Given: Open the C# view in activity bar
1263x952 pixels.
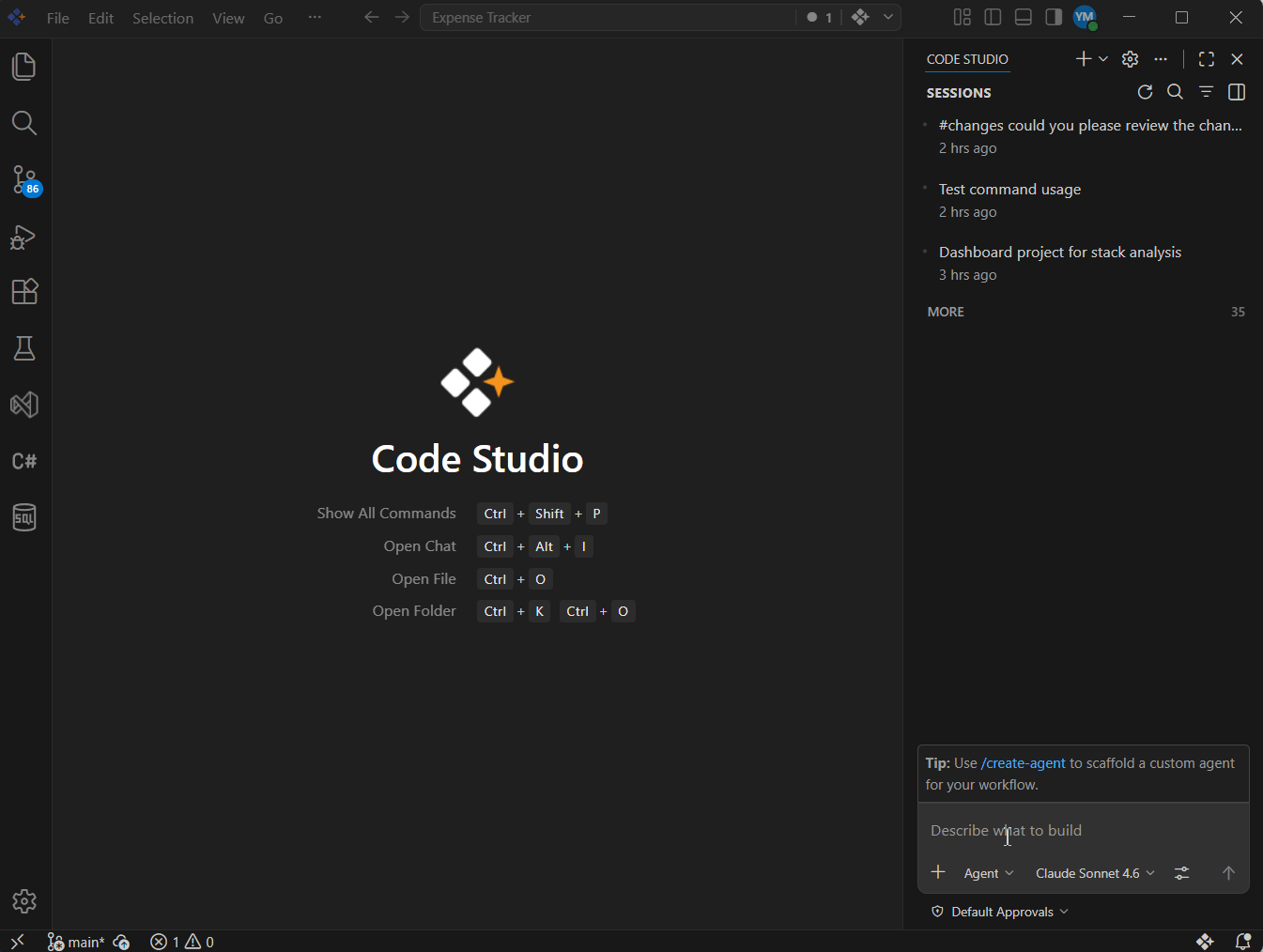Looking at the screenshot, I should tap(24, 461).
